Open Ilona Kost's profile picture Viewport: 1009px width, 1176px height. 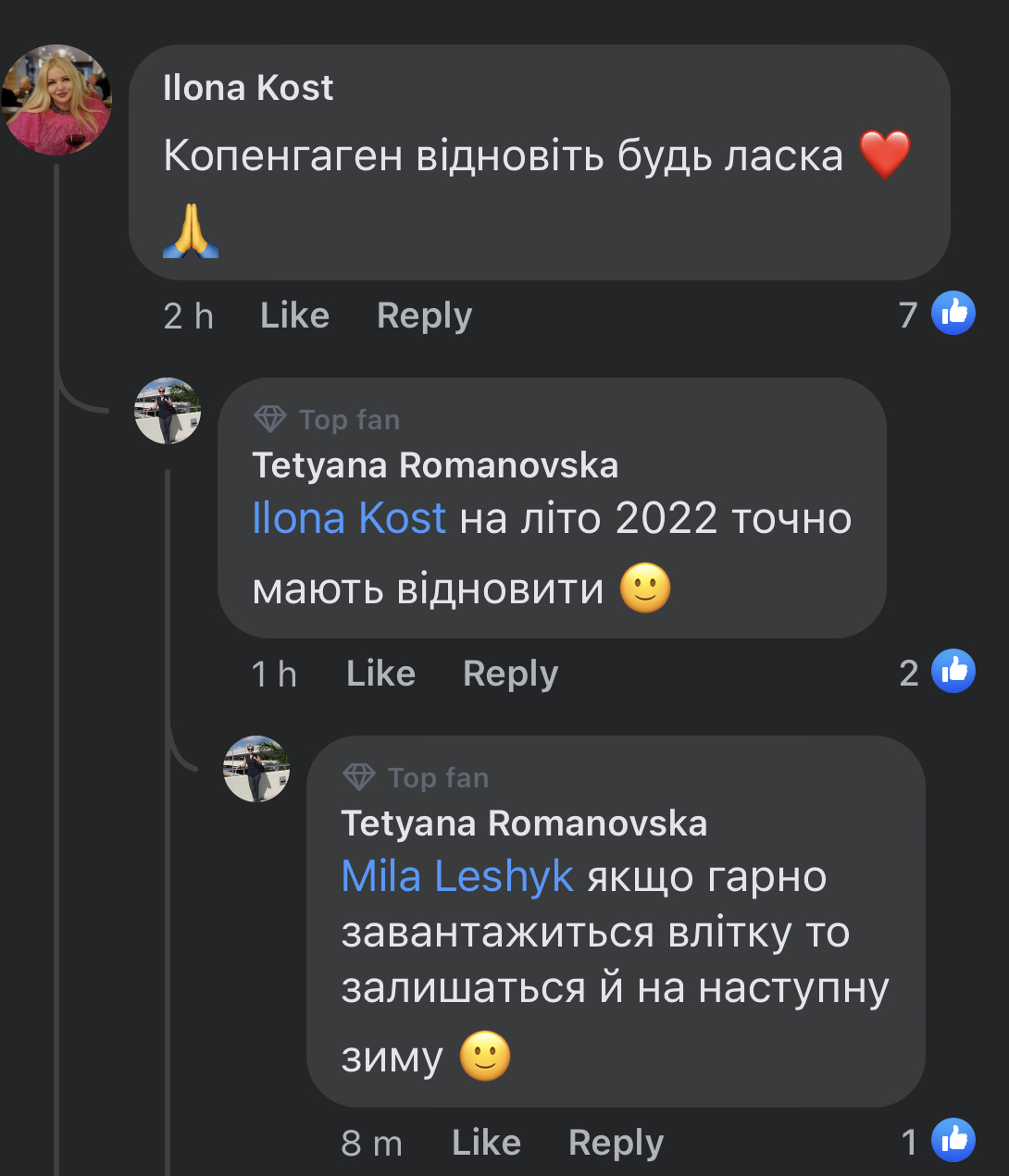pos(57,100)
